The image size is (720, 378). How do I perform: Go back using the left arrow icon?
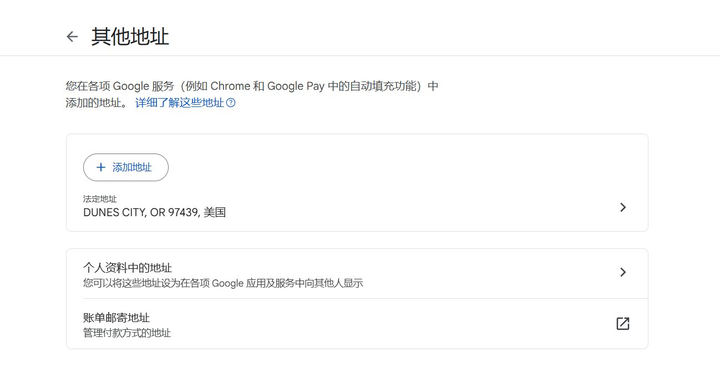click(x=72, y=36)
